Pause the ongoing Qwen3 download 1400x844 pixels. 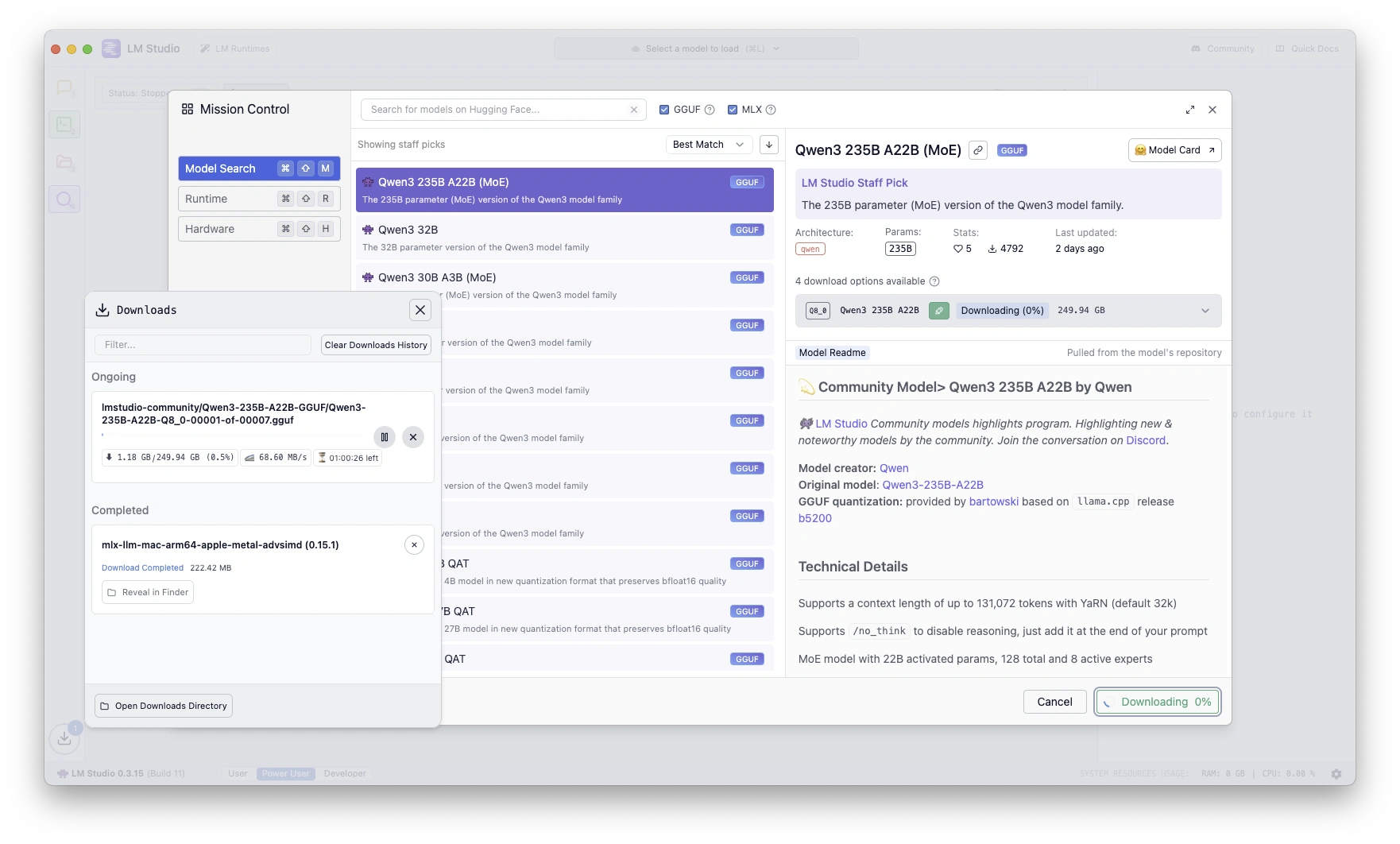click(384, 437)
